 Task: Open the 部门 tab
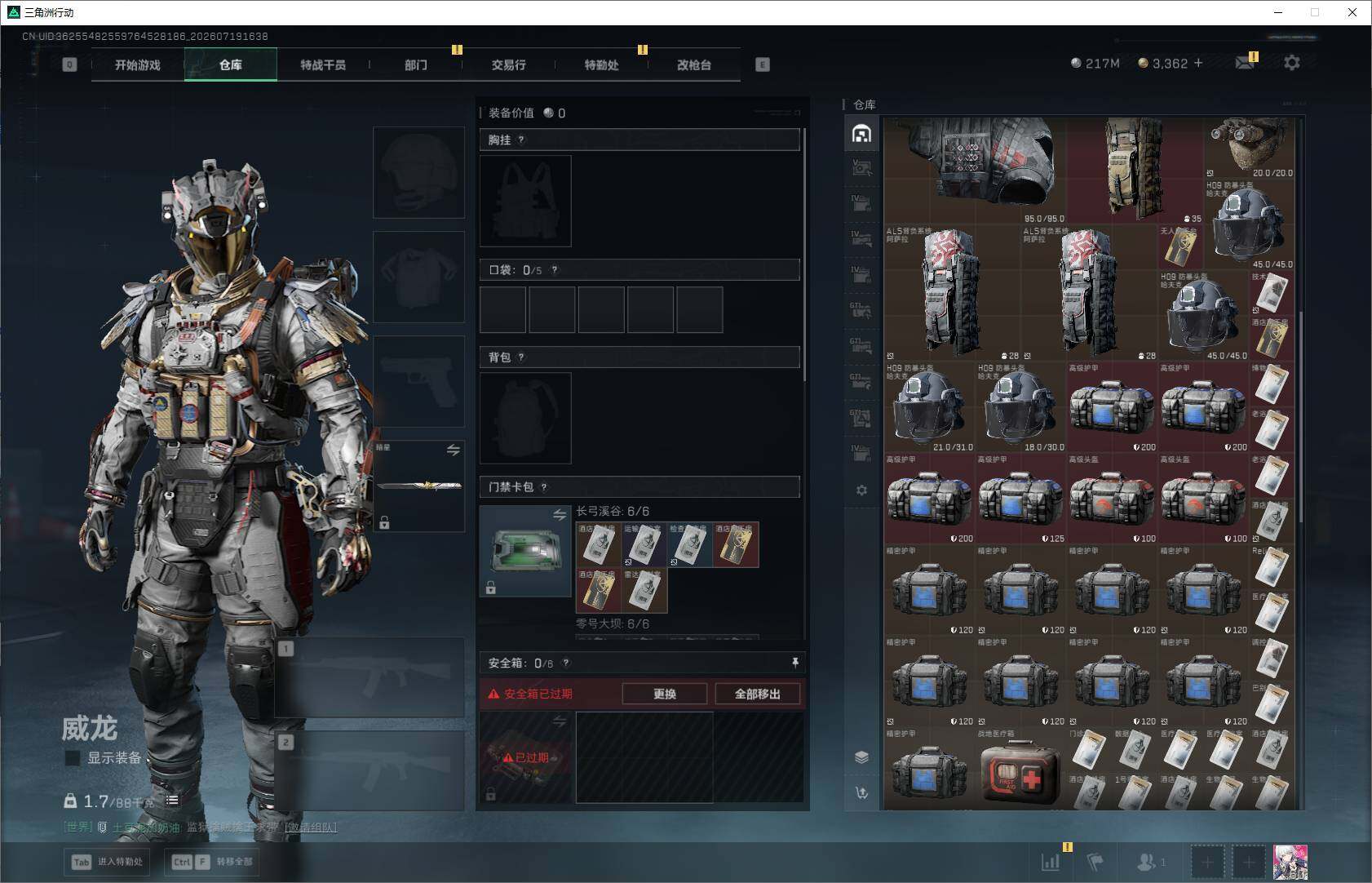point(416,64)
